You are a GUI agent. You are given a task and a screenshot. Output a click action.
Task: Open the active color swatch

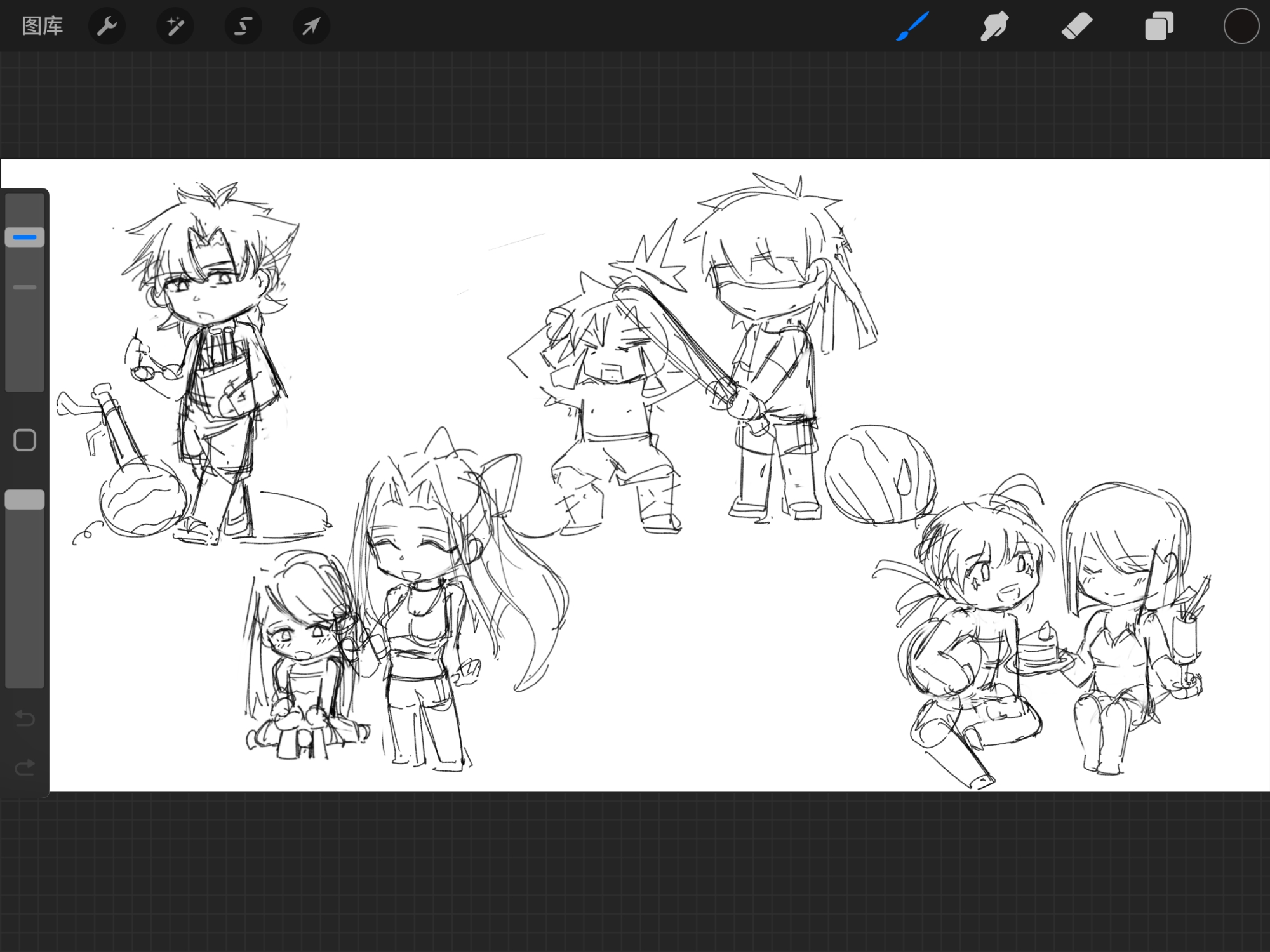pyautogui.click(x=1241, y=26)
